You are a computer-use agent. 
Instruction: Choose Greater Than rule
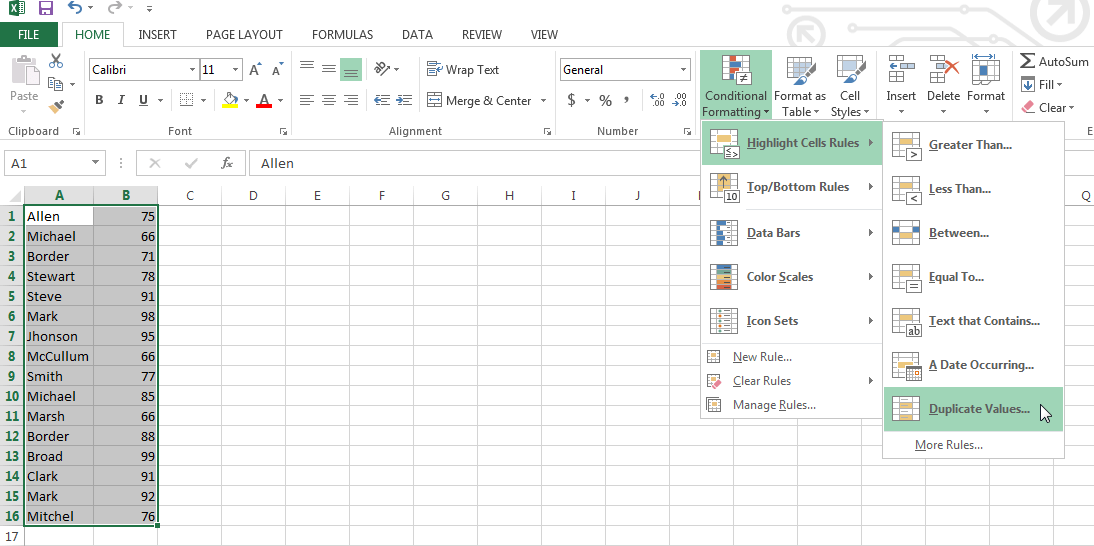[x=973, y=145]
